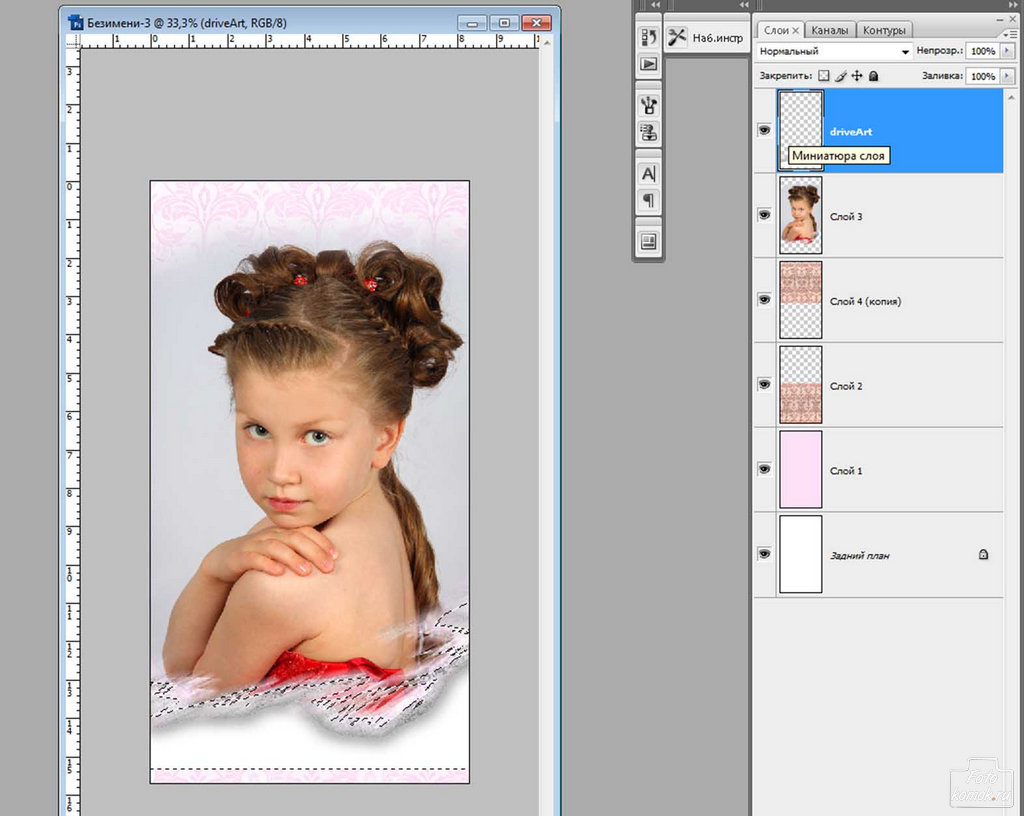Open the blend mode dropdown Нормальный

(x=834, y=51)
